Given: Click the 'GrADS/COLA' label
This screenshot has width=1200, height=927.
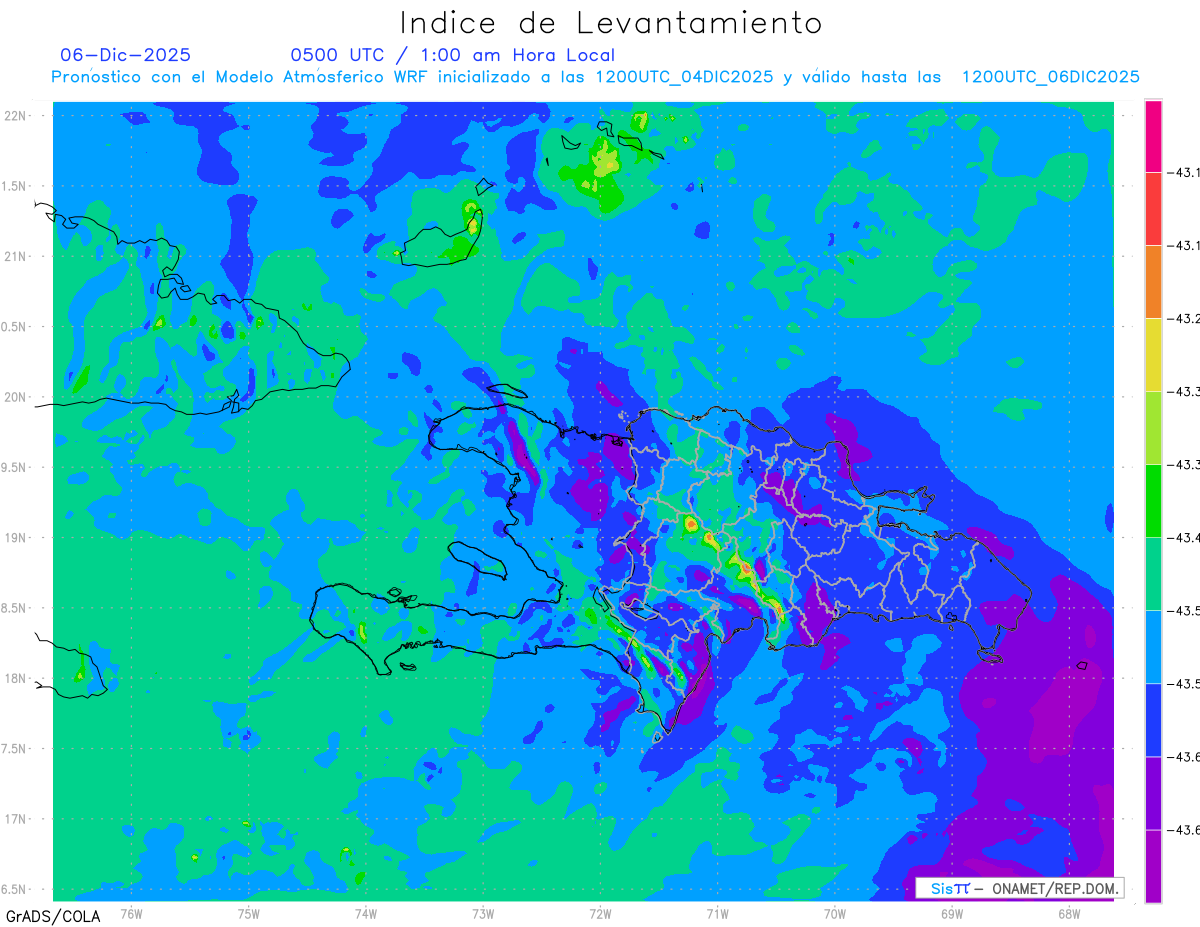Looking at the screenshot, I should 53,916.
